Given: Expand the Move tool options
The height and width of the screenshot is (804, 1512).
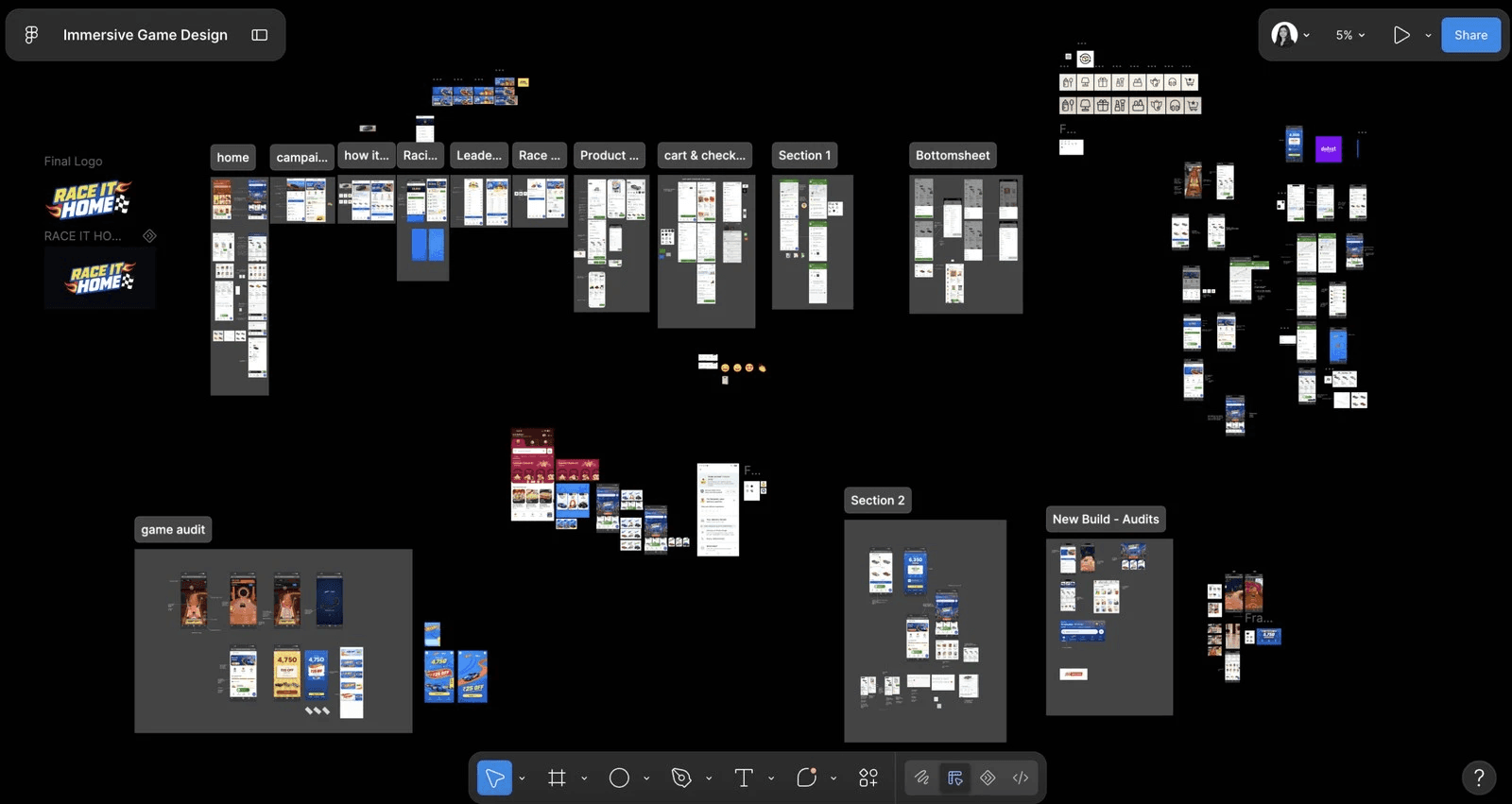Looking at the screenshot, I should 522,778.
